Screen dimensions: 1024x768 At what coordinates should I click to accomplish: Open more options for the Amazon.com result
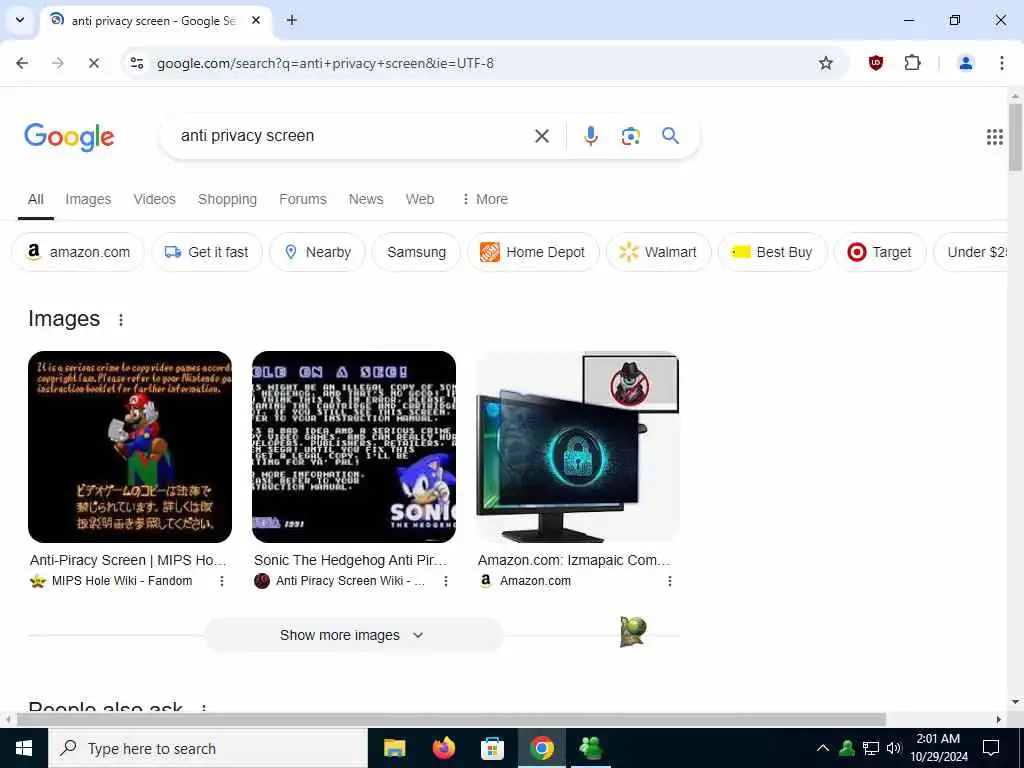669,581
